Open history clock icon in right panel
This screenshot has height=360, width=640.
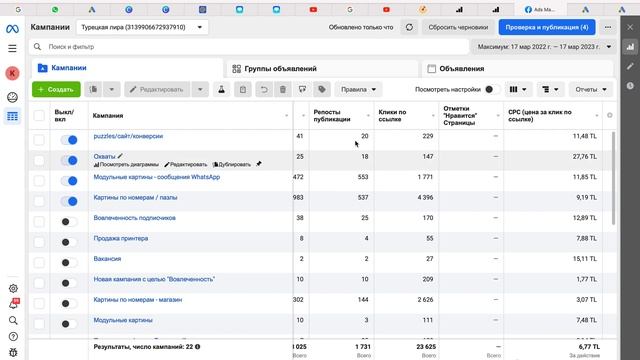(630, 86)
